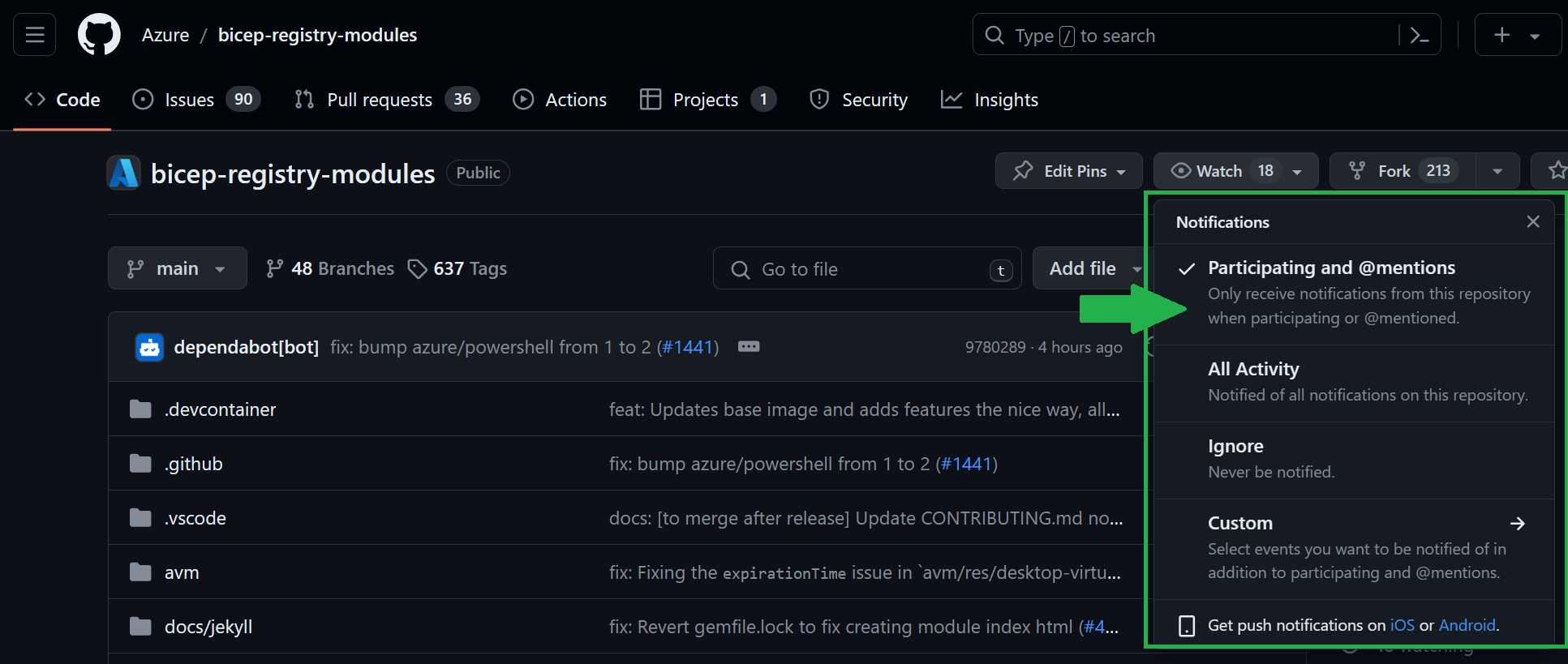Select All Activity notification option
1568x664 pixels.
[1354, 383]
